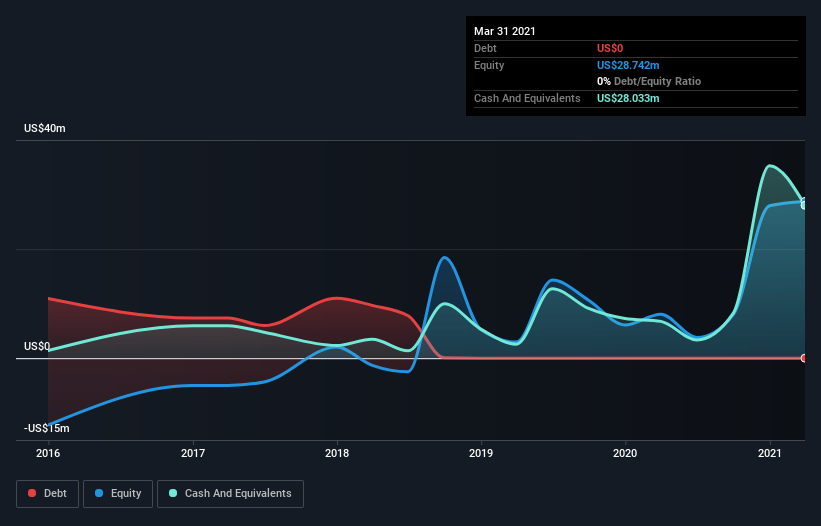Toggle the Equity legend series
This screenshot has width=821, height=526.
point(118,493)
